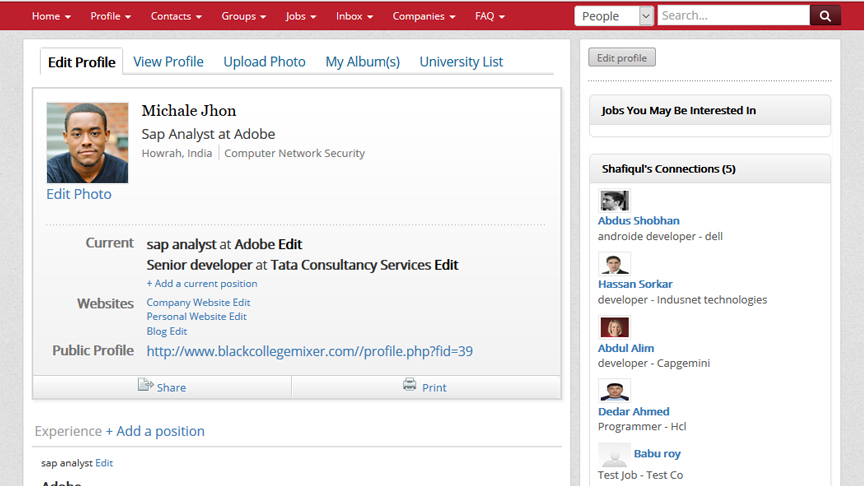Screen dimensions: 864x486
Task: Open Dedar Ahmed's avatar photo
Action: [x=614, y=391]
